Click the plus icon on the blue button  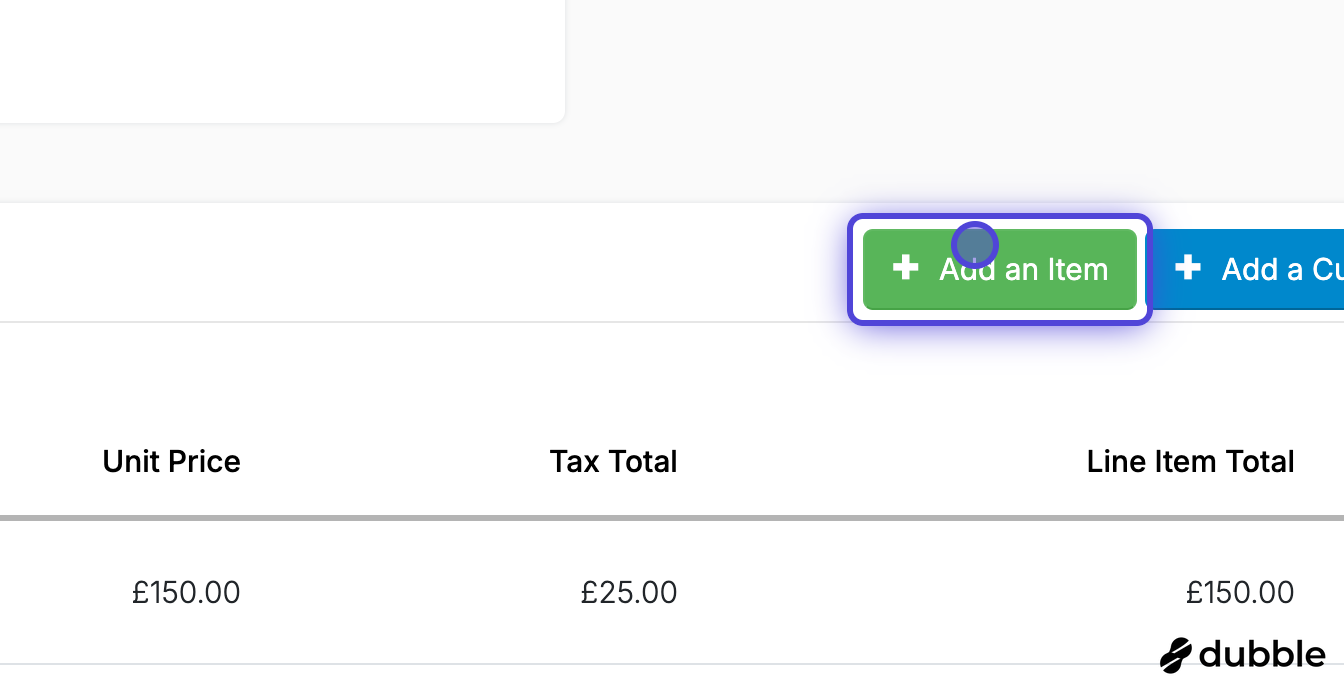[x=1187, y=268]
